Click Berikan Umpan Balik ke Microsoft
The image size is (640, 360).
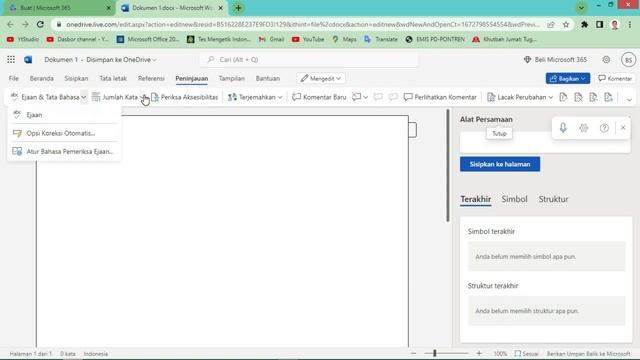588,354
